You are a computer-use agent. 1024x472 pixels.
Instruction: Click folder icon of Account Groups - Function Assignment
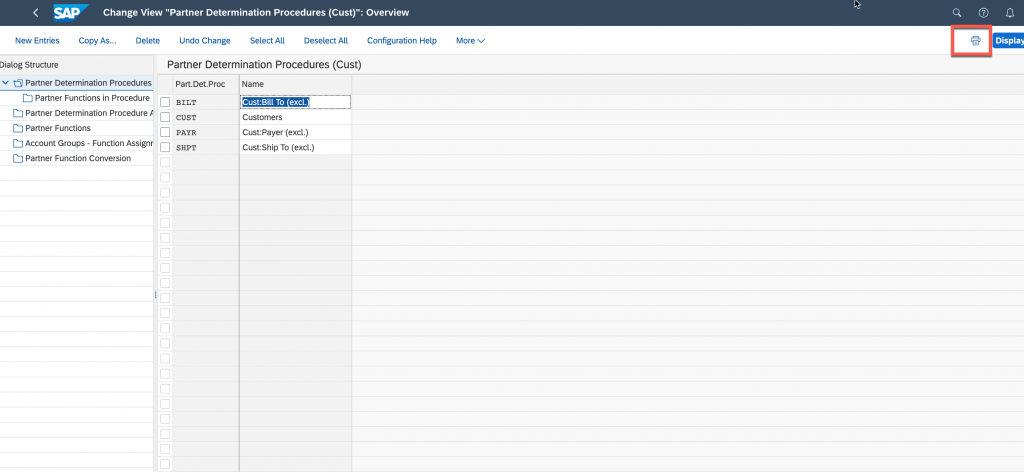click(18, 143)
